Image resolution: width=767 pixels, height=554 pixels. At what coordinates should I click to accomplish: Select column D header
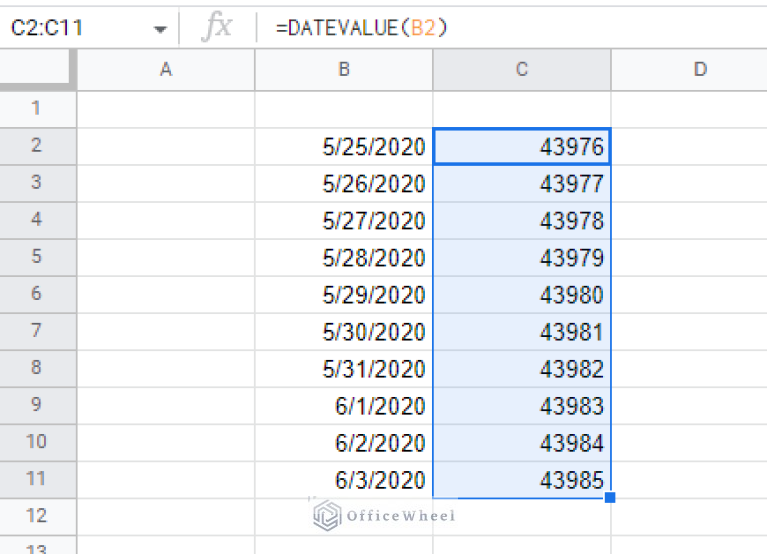point(699,69)
